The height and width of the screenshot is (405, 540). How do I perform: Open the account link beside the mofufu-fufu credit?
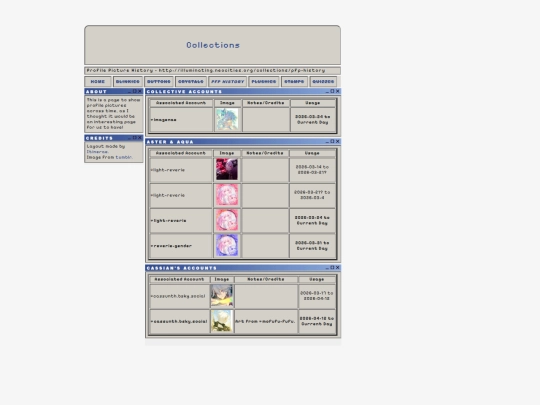pos(179,321)
